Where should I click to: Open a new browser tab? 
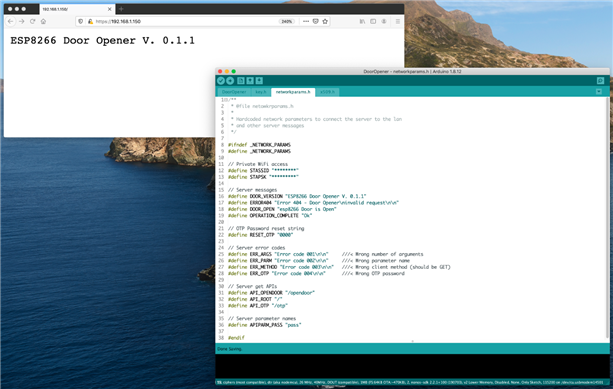click(121, 9)
